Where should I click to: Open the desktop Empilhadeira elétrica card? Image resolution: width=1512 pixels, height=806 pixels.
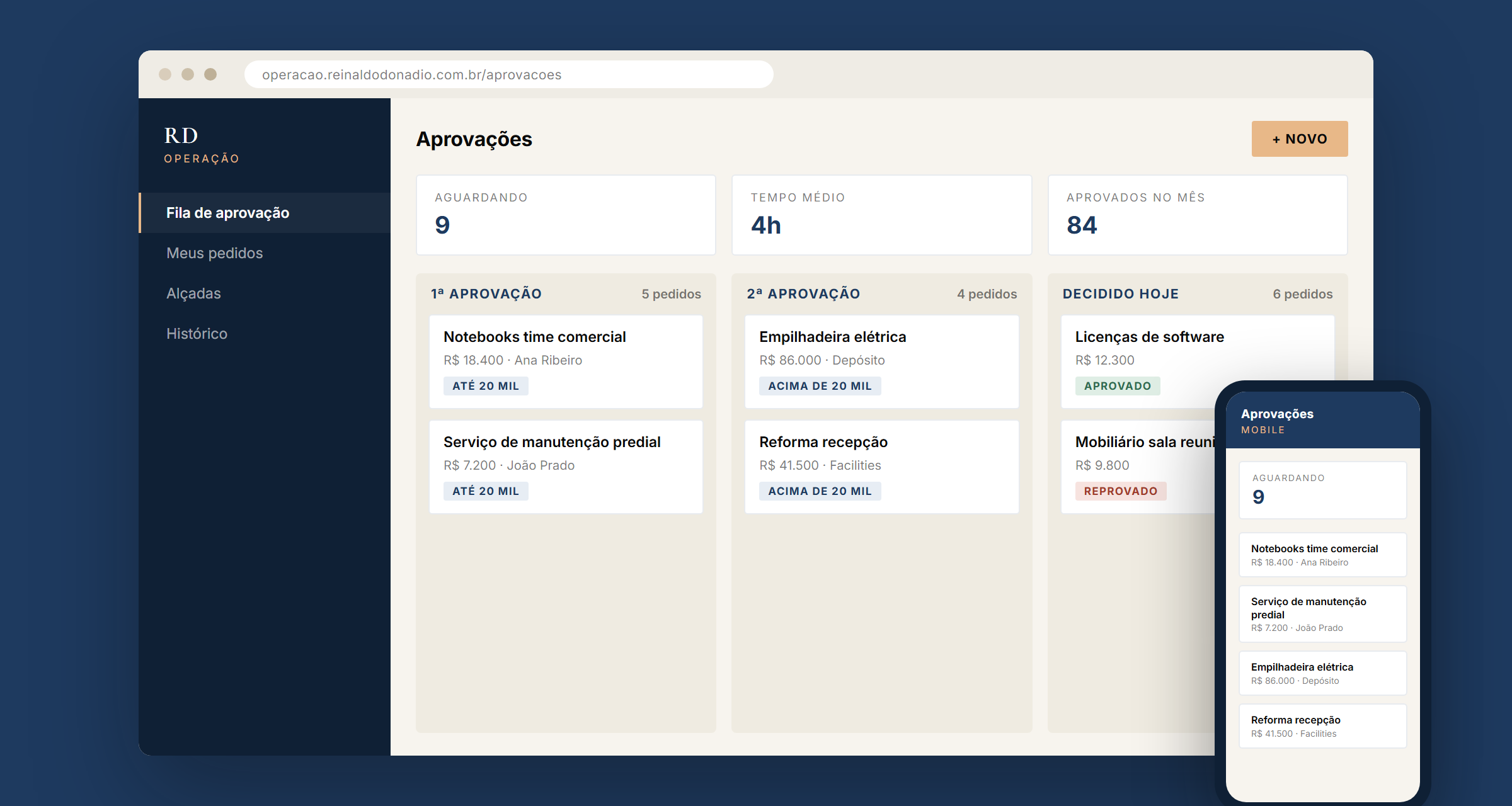pos(882,361)
